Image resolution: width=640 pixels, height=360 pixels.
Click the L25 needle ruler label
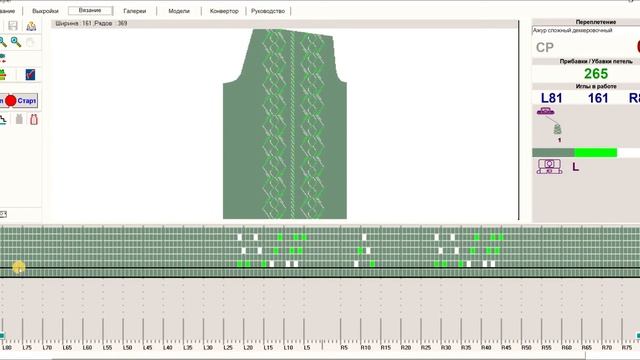(228, 348)
